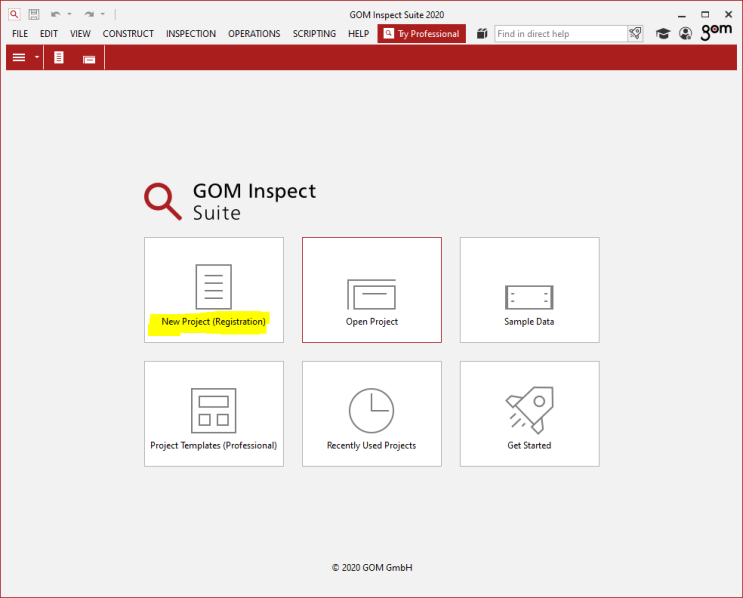Screen dimensions: 743x598
Task: Open the Open Project tile
Action: click(371, 290)
